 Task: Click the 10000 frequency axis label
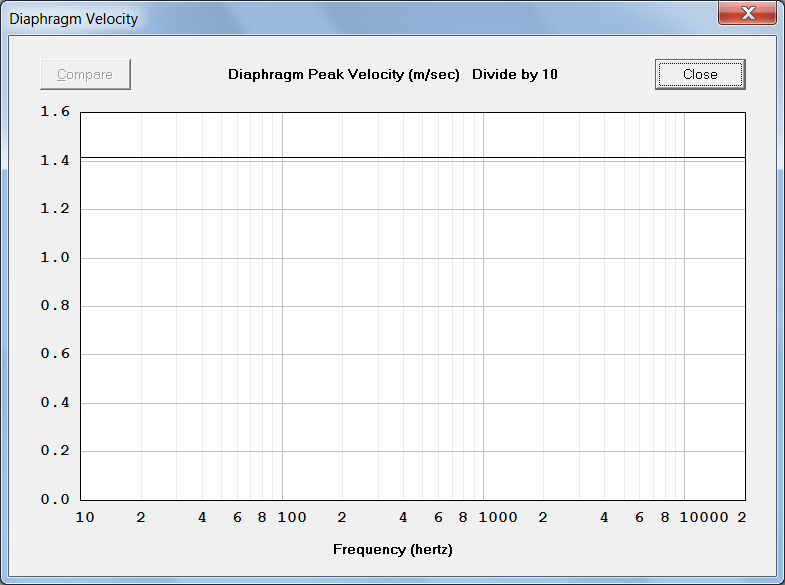(x=703, y=517)
